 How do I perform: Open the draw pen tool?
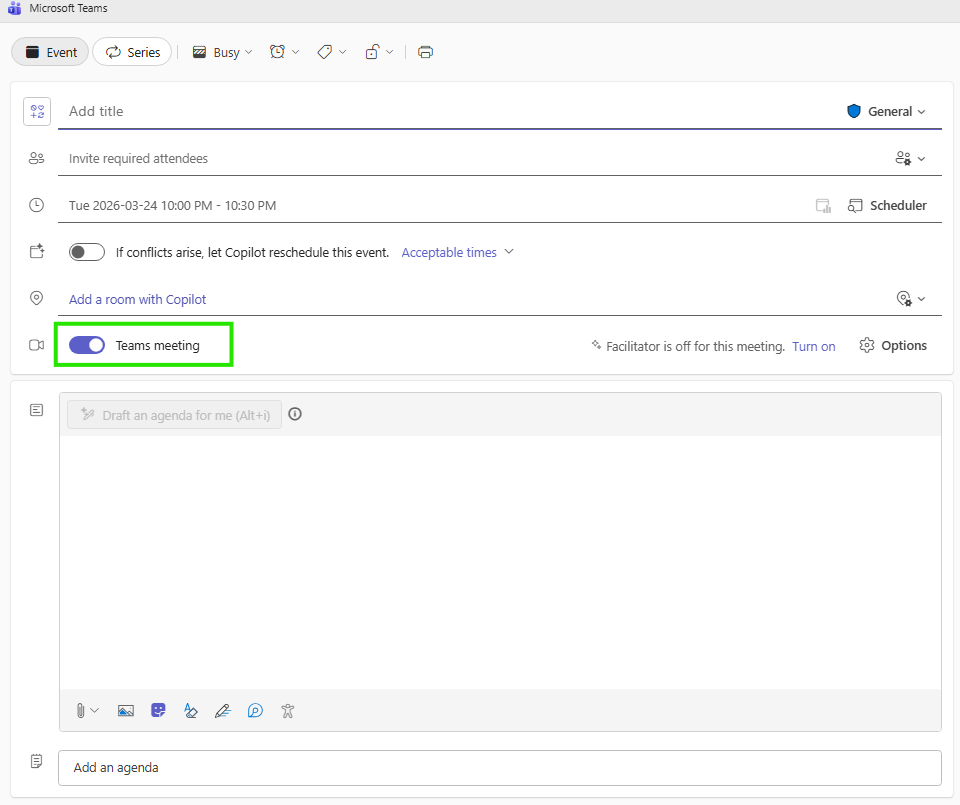223,711
